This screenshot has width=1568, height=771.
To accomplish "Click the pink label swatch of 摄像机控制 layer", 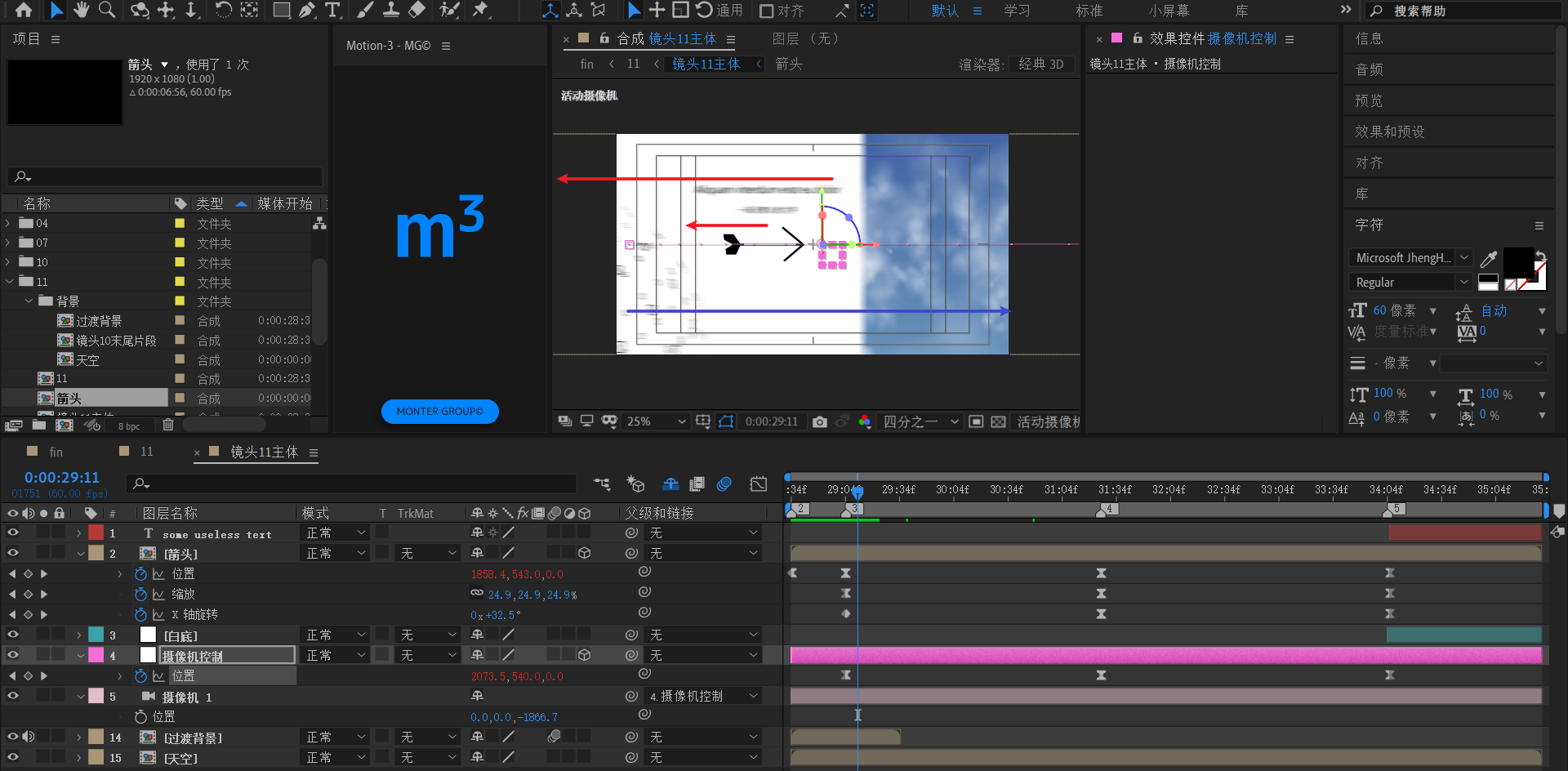I will coord(96,655).
